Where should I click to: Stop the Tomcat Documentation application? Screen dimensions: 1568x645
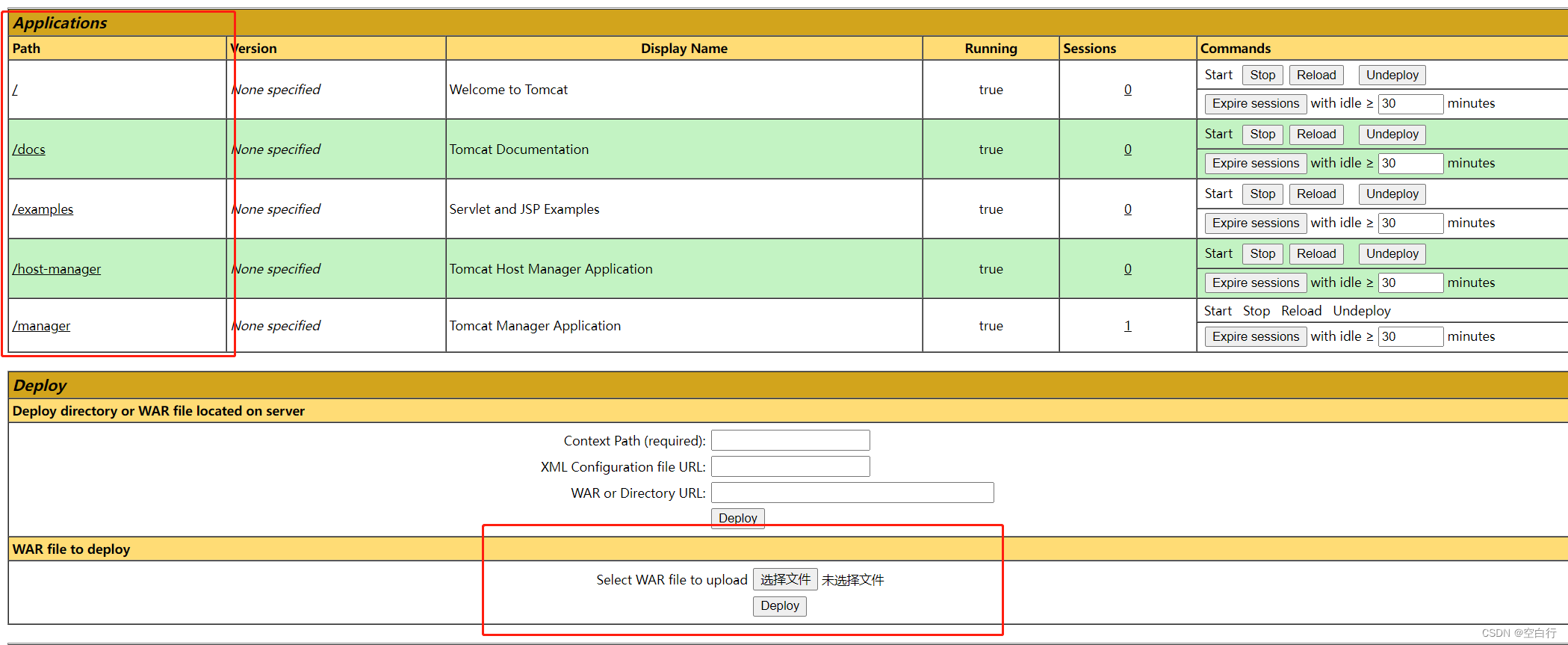coord(1262,134)
